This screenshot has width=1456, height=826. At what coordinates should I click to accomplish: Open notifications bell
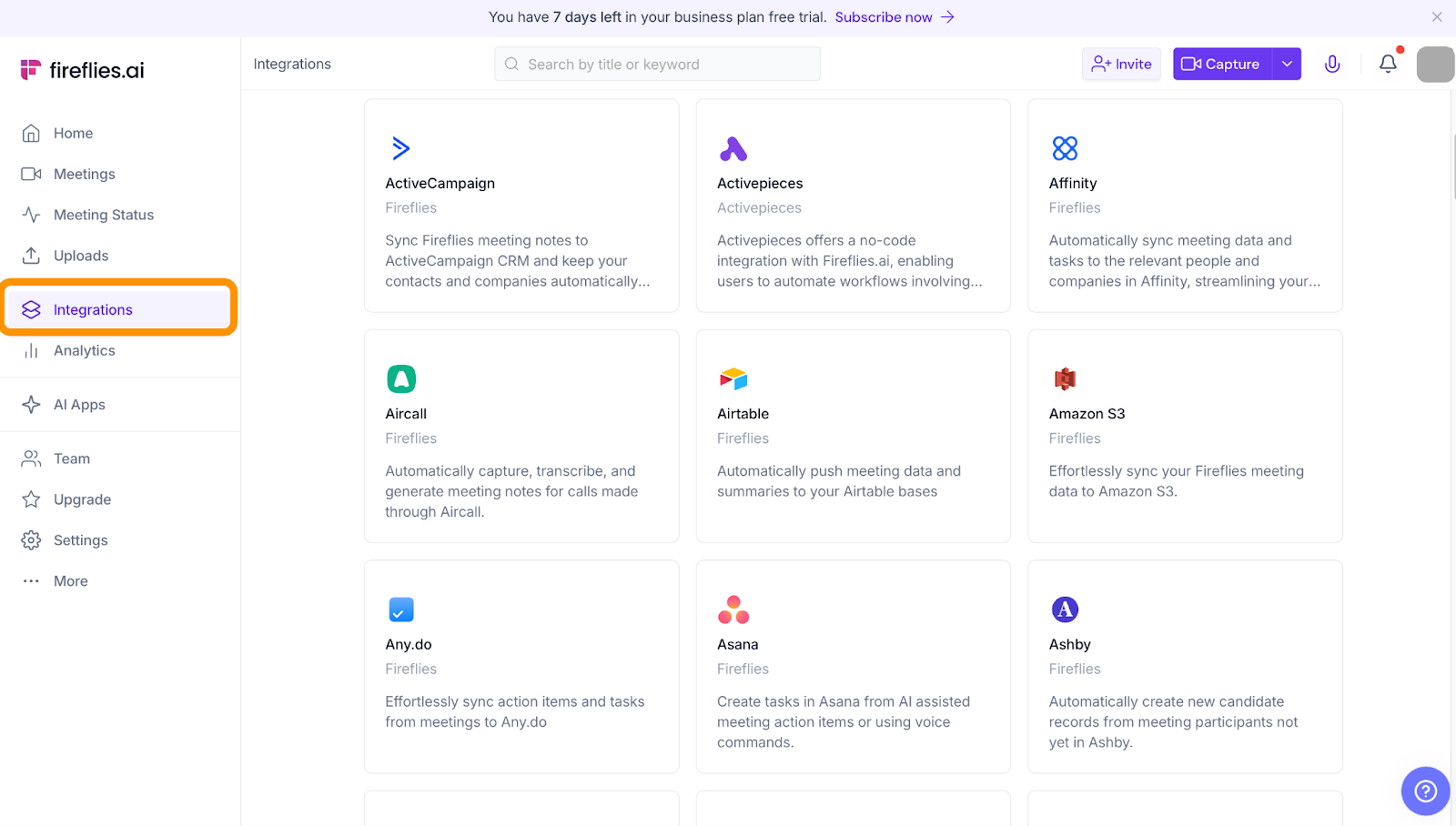(x=1388, y=64)
